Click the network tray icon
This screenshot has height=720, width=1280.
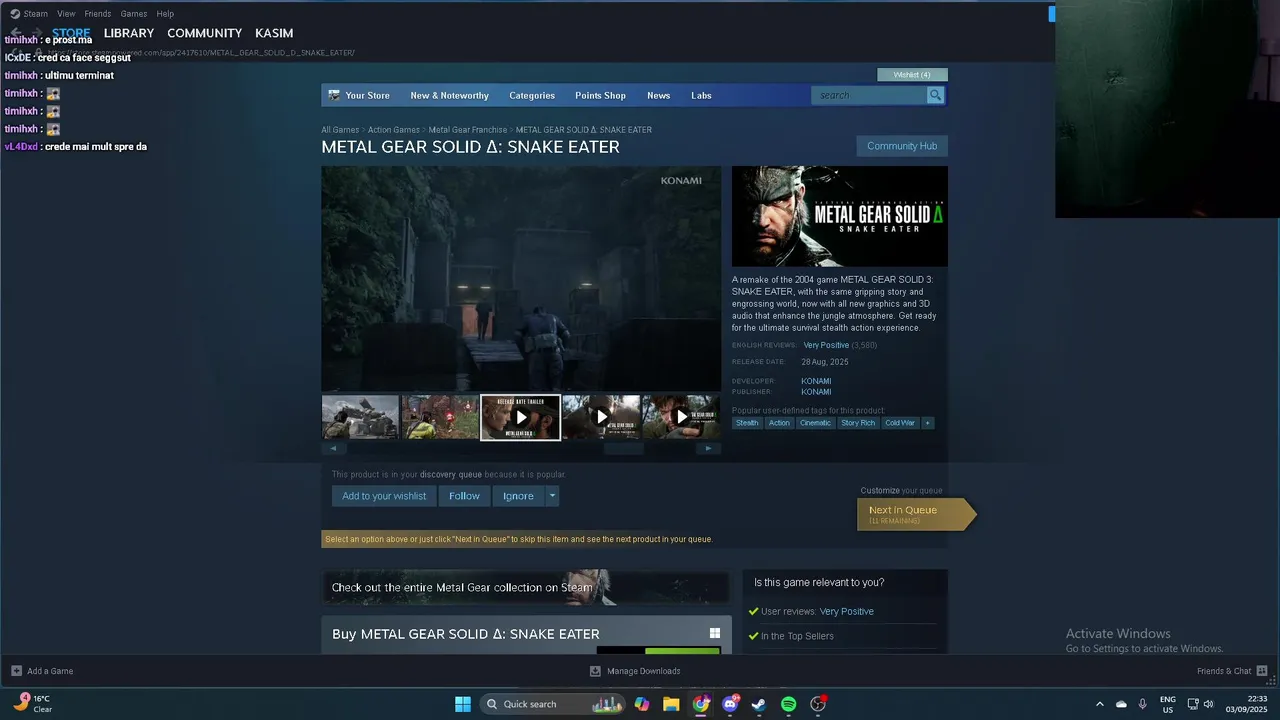(1192, 704)
